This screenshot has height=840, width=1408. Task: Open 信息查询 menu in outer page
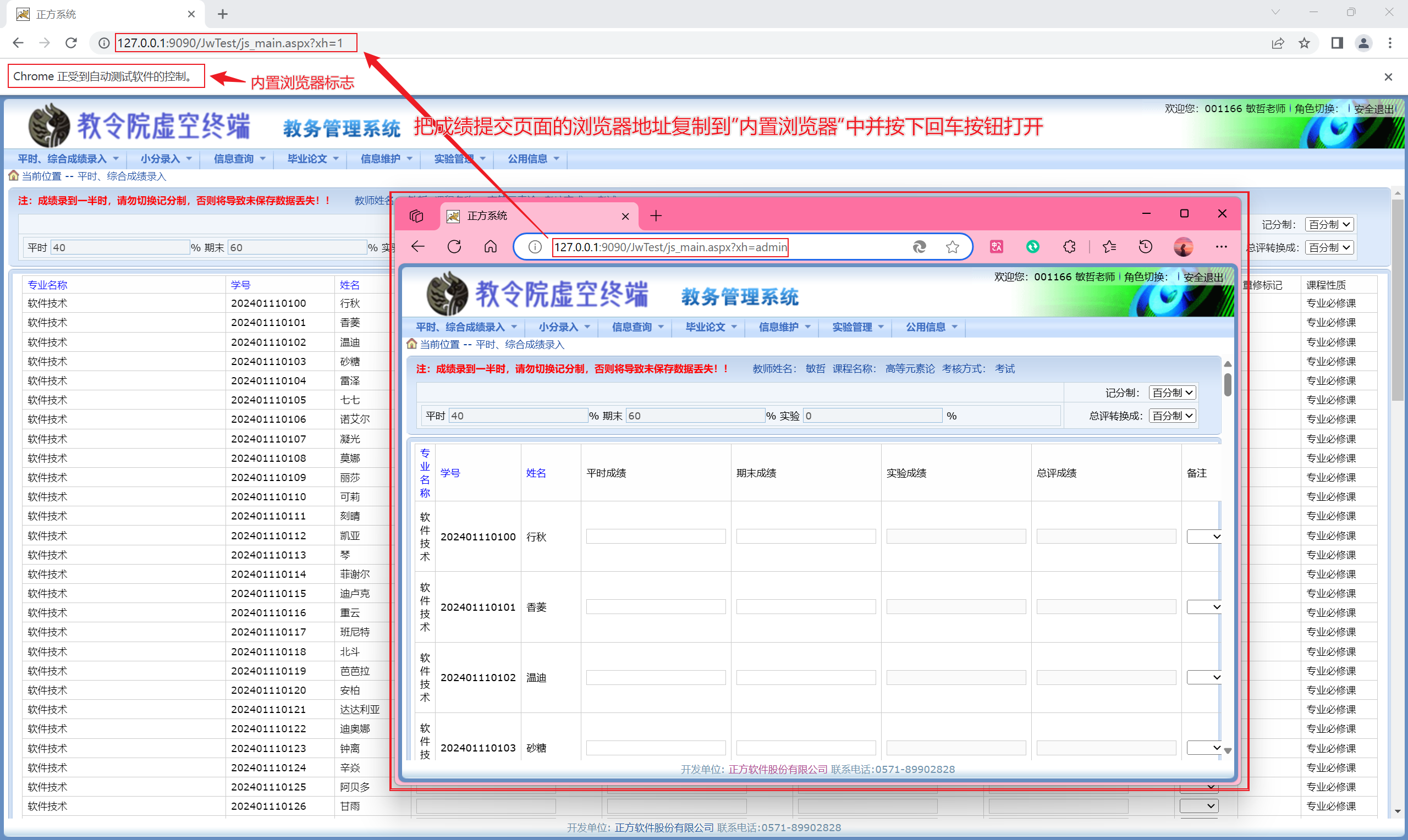coord(239,159)
